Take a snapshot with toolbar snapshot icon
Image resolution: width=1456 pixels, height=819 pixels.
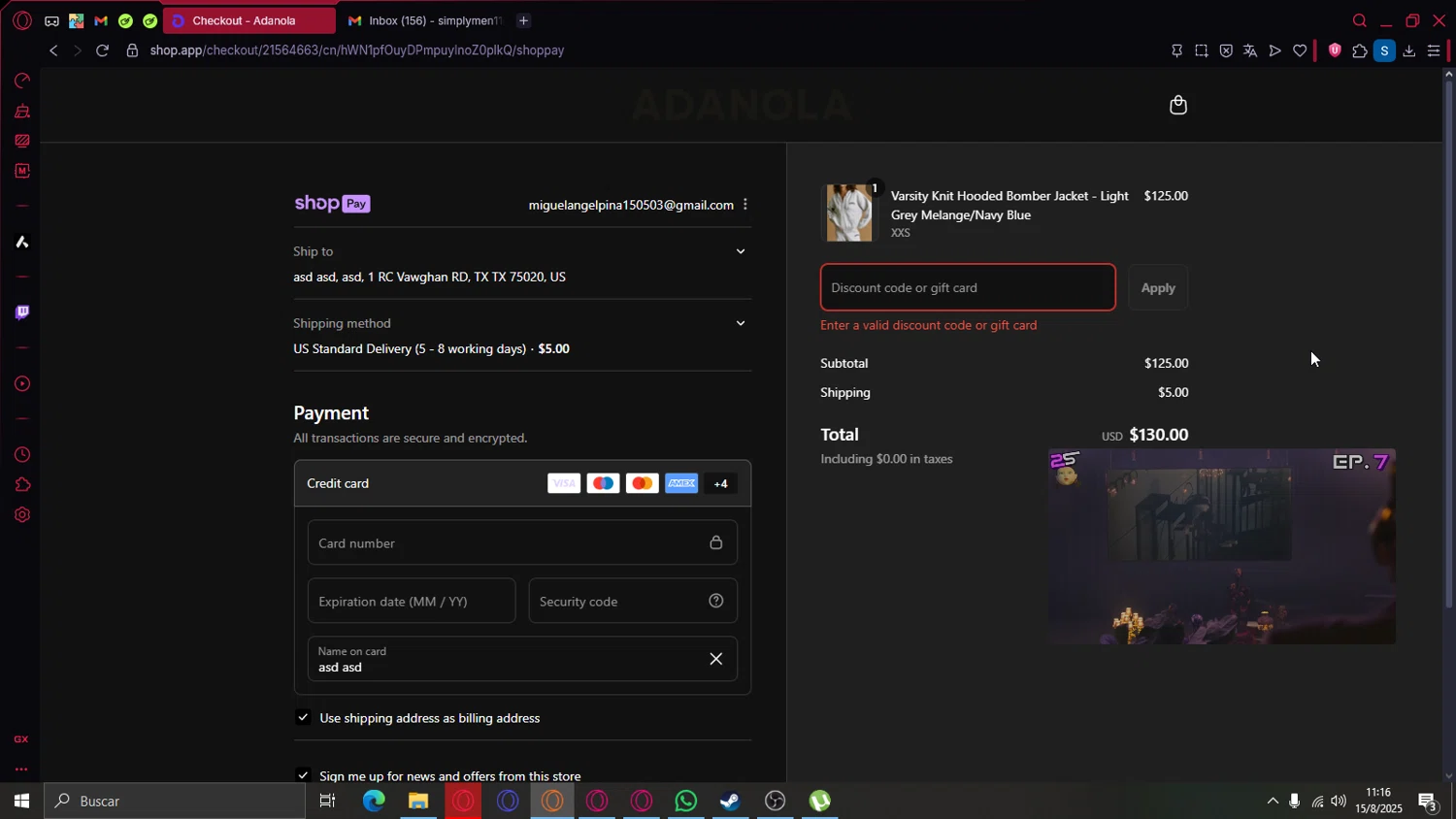(1202, 50)
